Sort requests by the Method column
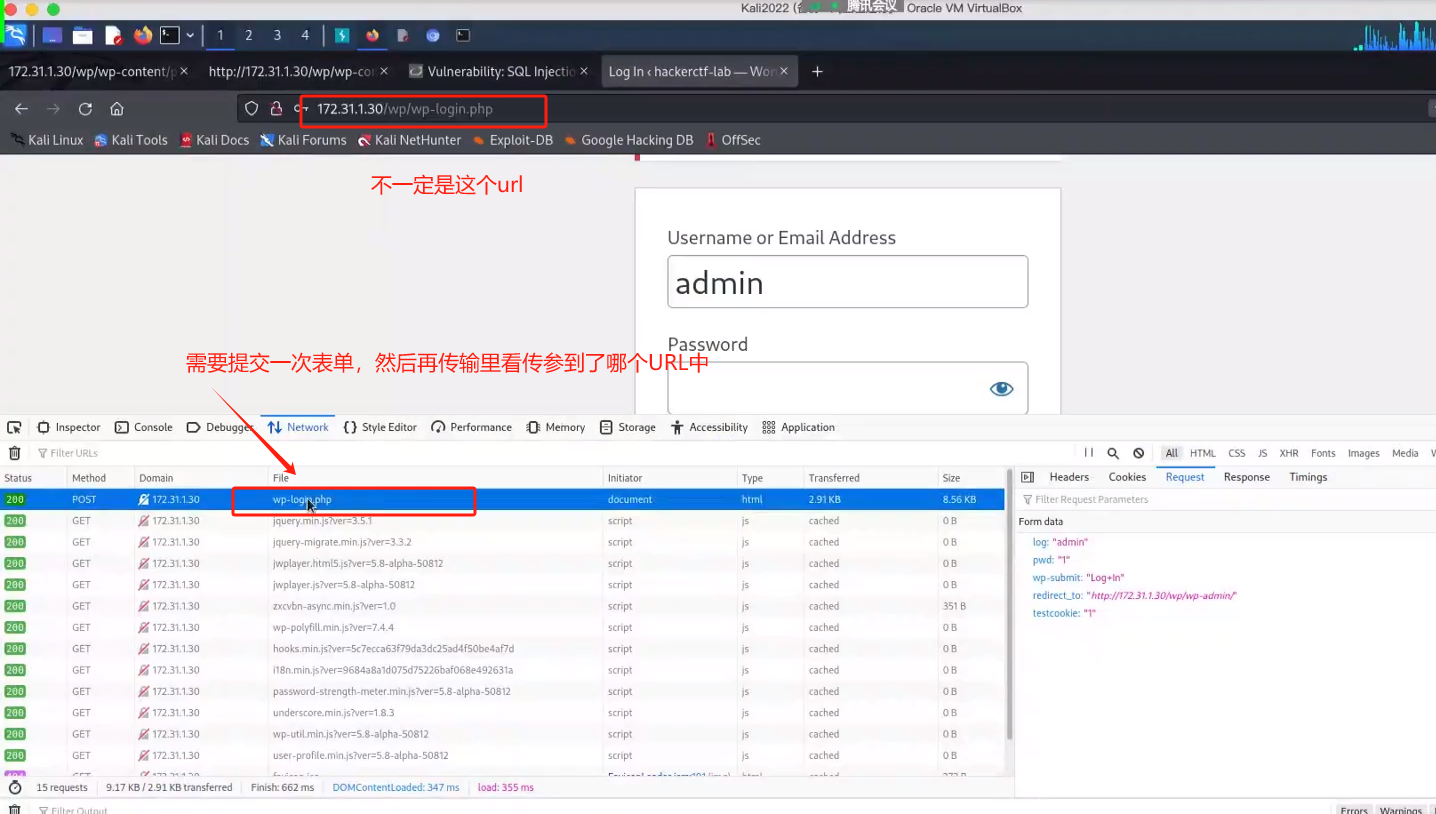 pos(100,478)
